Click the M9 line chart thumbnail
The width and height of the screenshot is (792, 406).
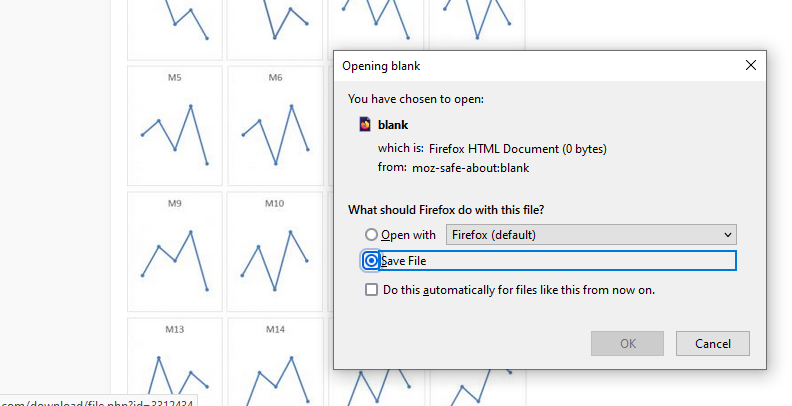pos(175,251)
